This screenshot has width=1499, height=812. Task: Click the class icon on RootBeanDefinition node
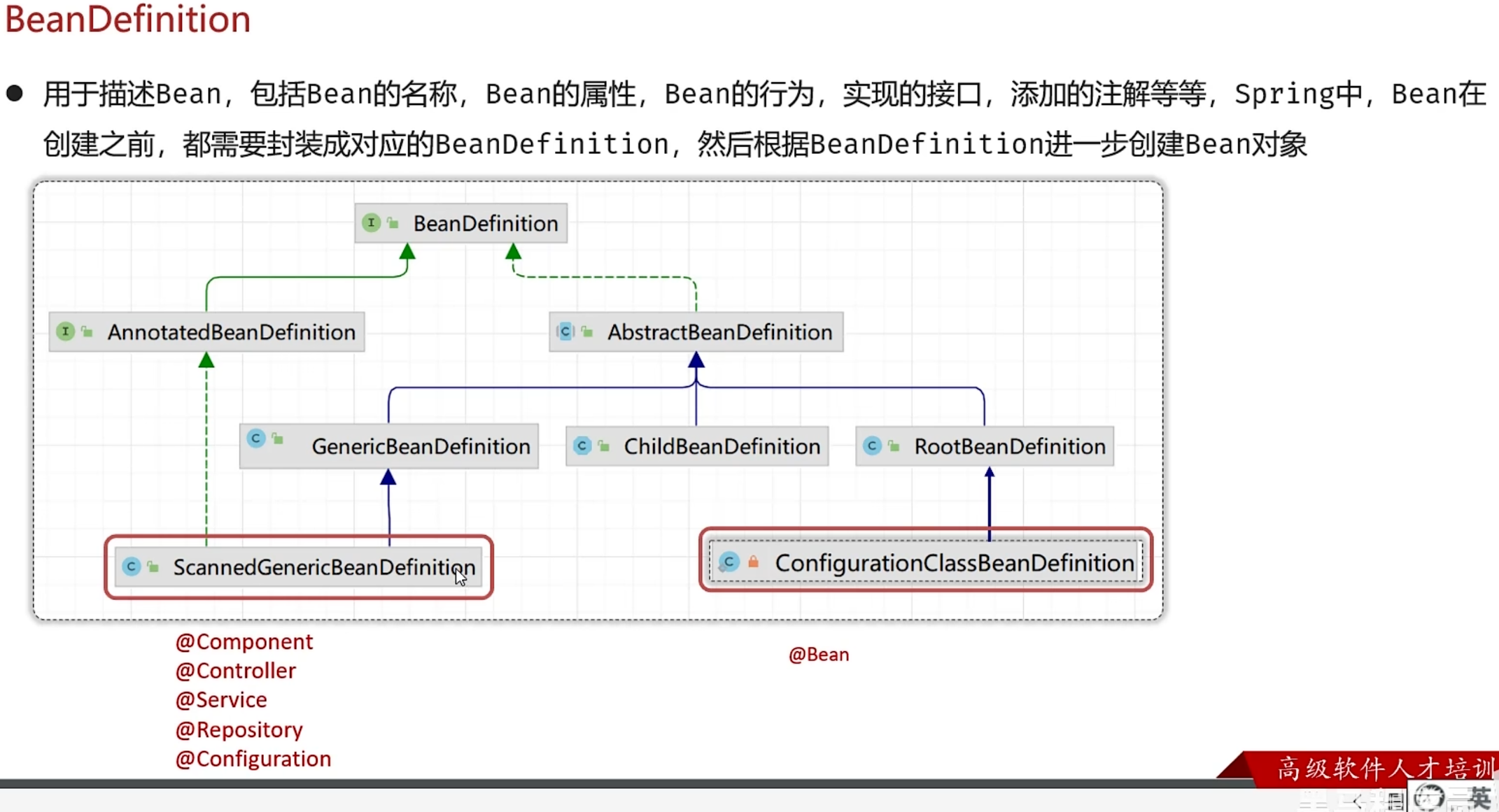[x=872, y=446]
